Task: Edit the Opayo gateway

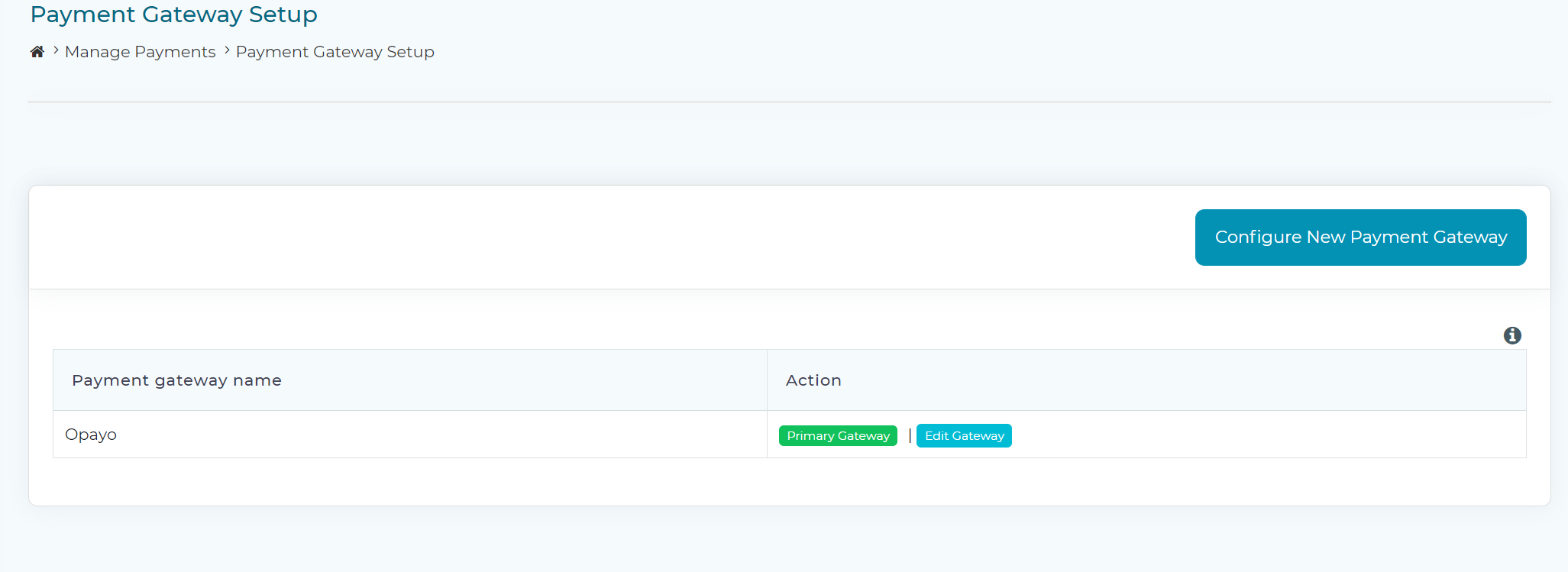Action: tap(964, 435)
